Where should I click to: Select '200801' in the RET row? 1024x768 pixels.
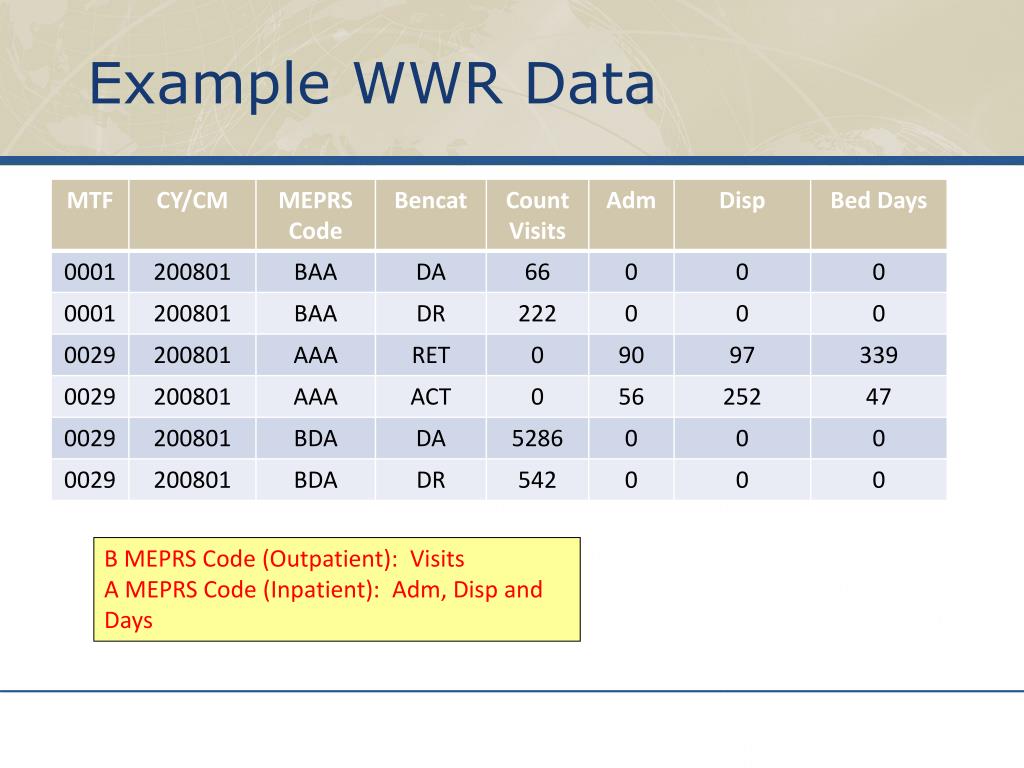point(192,355)
